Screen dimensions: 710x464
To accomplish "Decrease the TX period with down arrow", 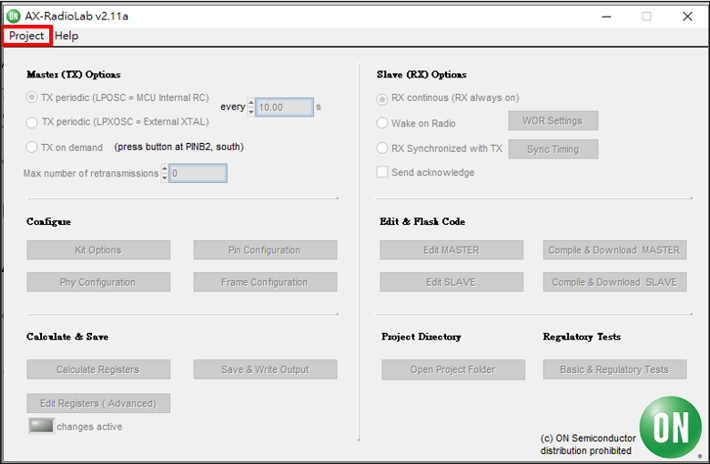I will [251, 112].
